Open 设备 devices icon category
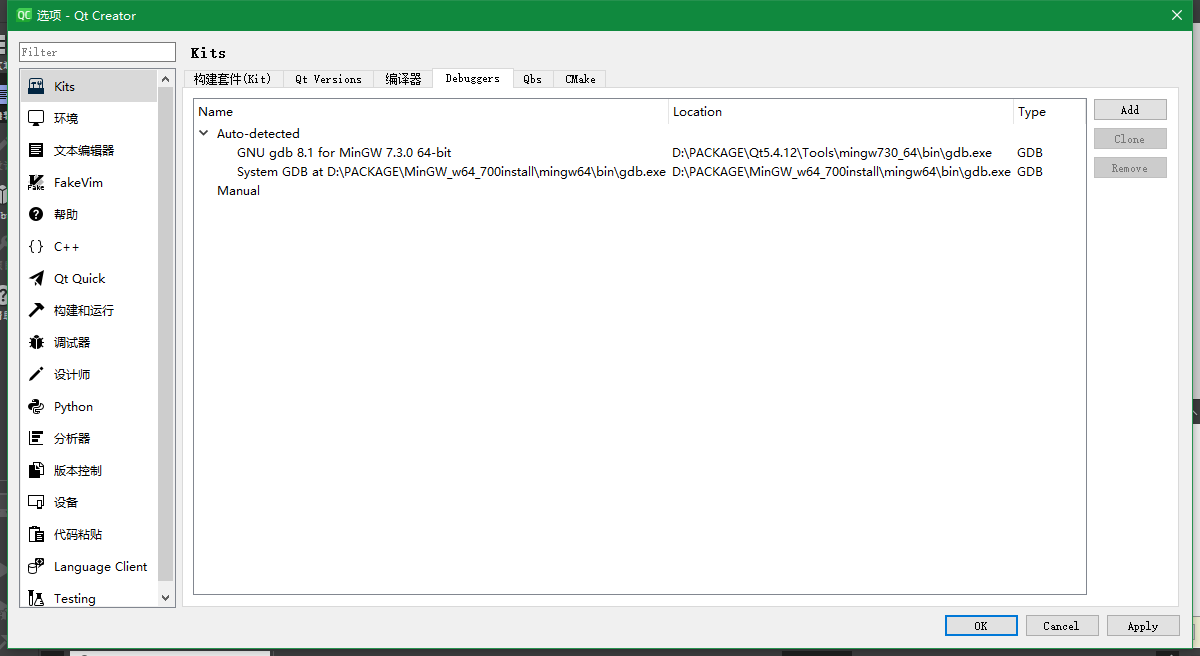This screenshot has height=656, width=1200. coord(36,502)
